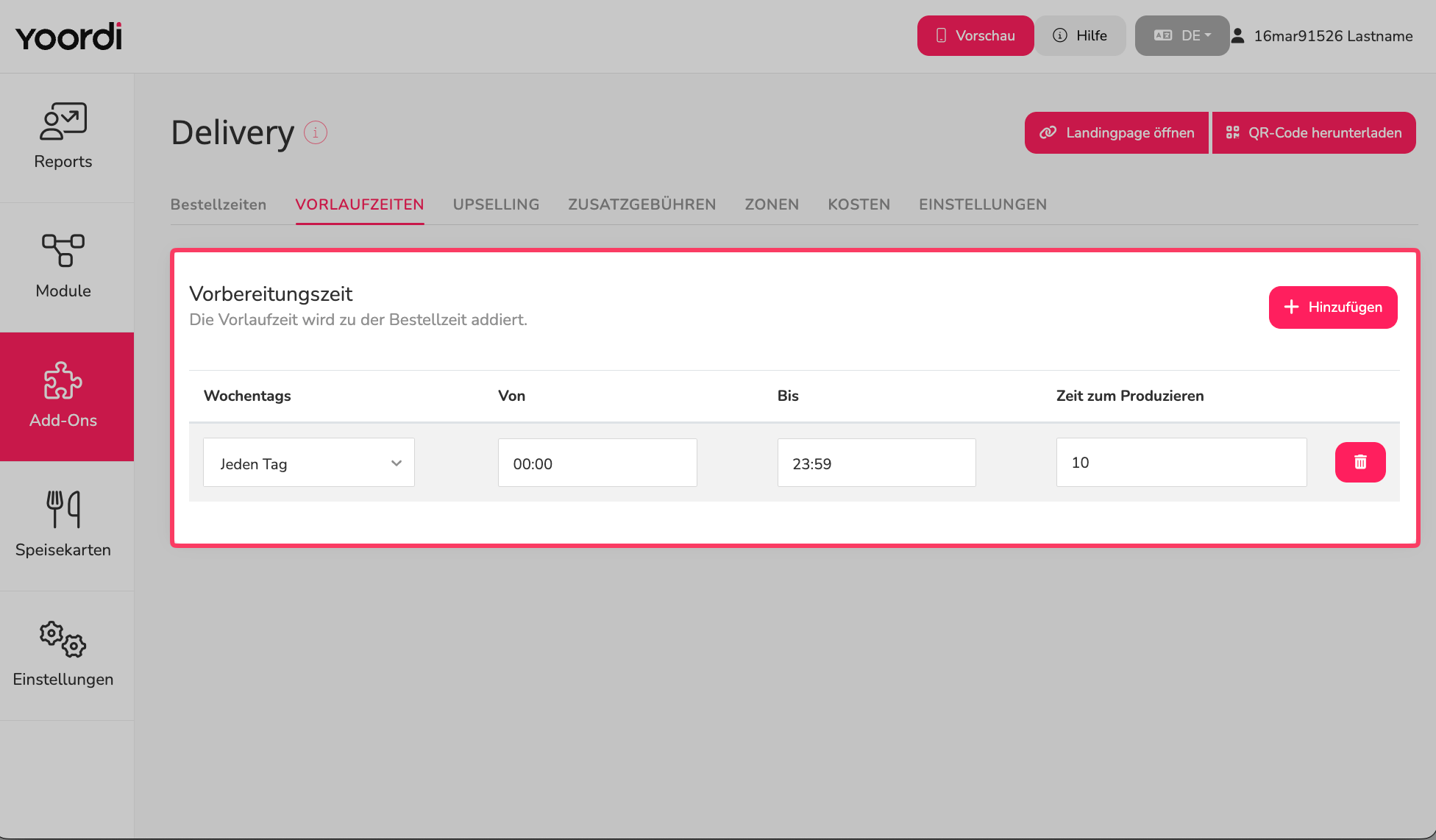Delete the preparation time row via trash icon
The width and height of the screenshot is (1436, 840).
[x=1360, y=462]
